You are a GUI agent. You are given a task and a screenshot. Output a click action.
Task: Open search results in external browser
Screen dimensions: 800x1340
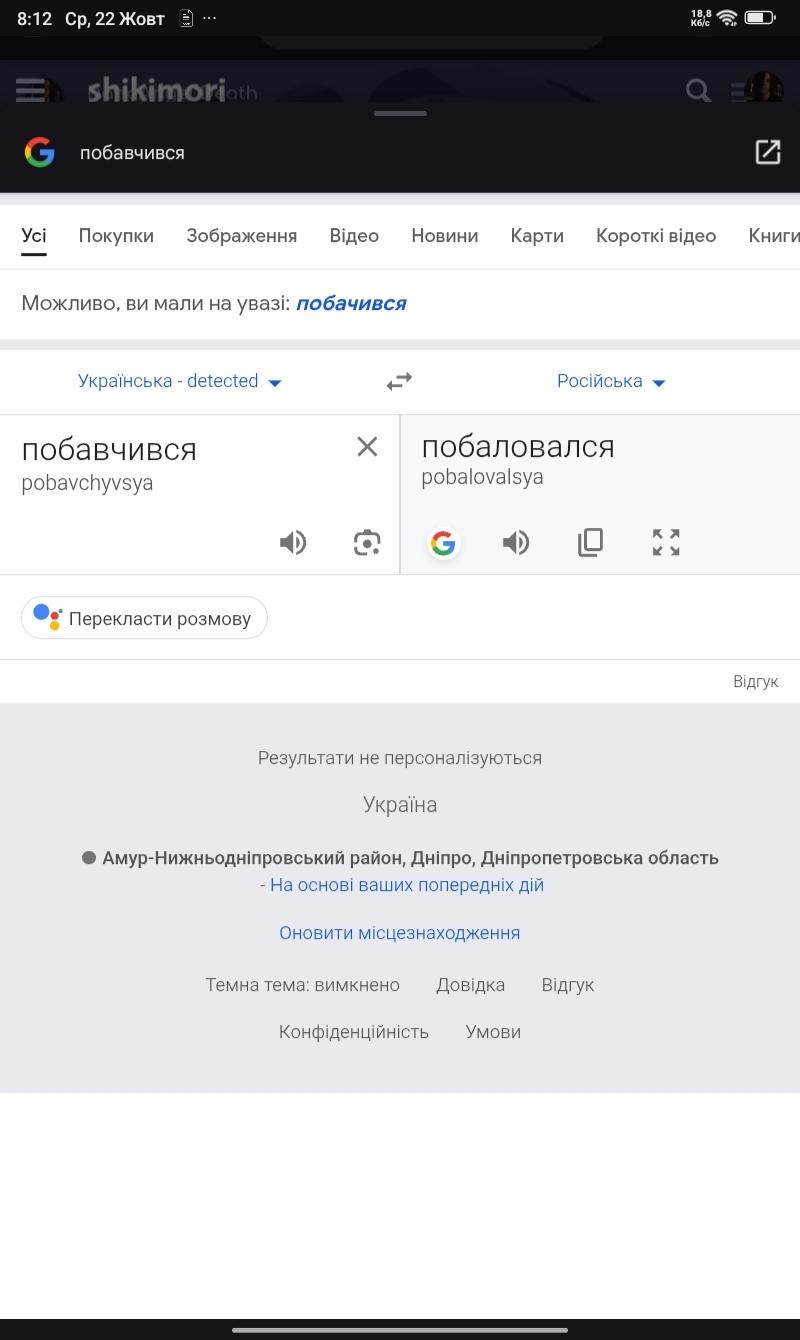[767, 152]
